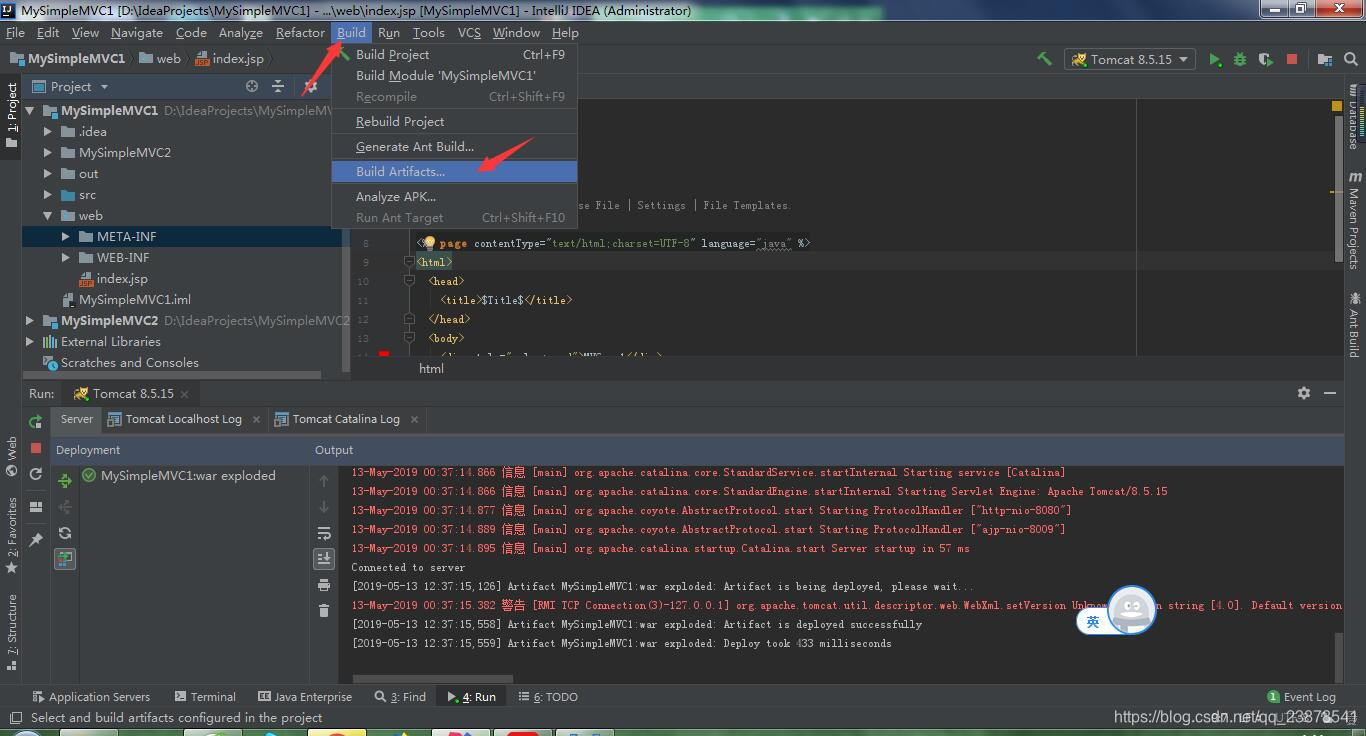
Task: Run Tomcat with the green play icon
Action: (x=1214, y=59)
